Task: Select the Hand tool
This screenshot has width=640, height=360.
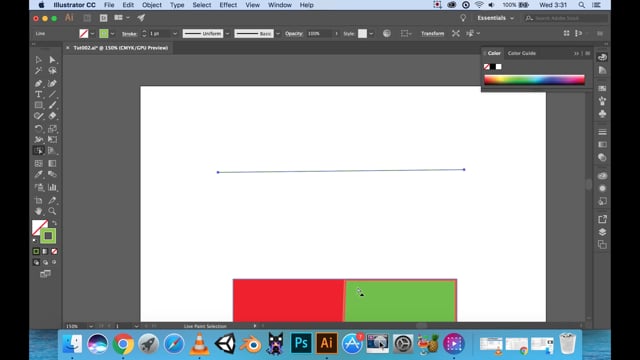Action: [x=38, y=211]
